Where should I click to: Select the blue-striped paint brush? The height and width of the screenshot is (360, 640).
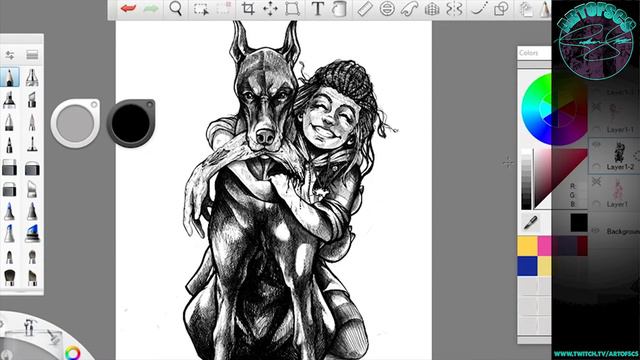point(32,234)
